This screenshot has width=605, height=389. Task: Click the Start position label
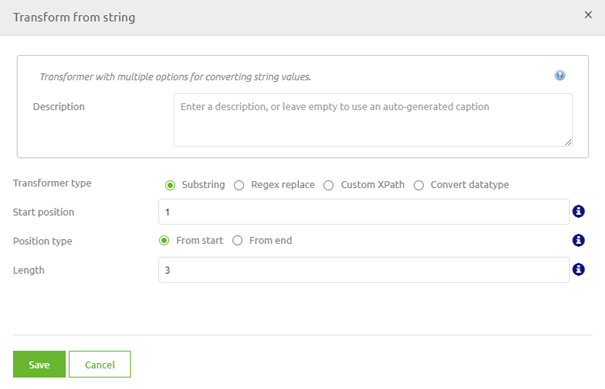pos(44,212)
